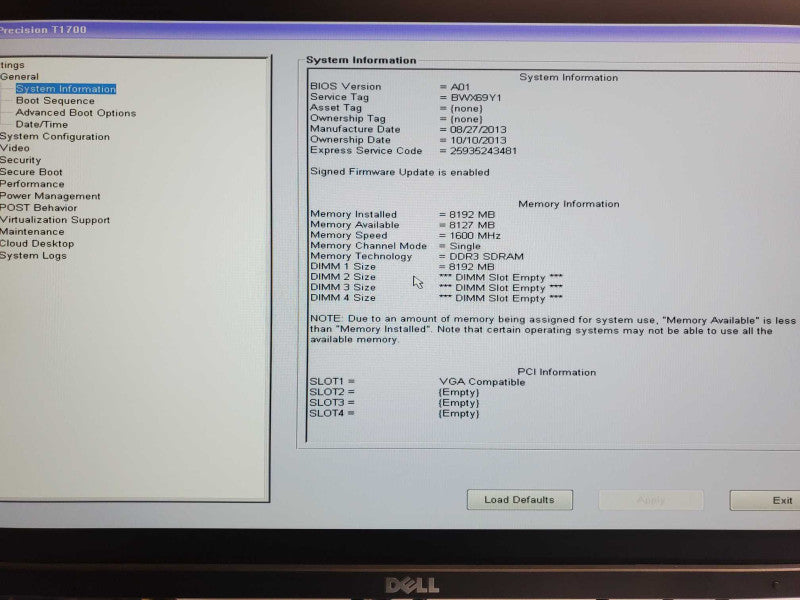Click the Precision T1700 title bar text
The height and width of the screenshot is (600, 800).
pyautogui.click(x=43, y=30)
